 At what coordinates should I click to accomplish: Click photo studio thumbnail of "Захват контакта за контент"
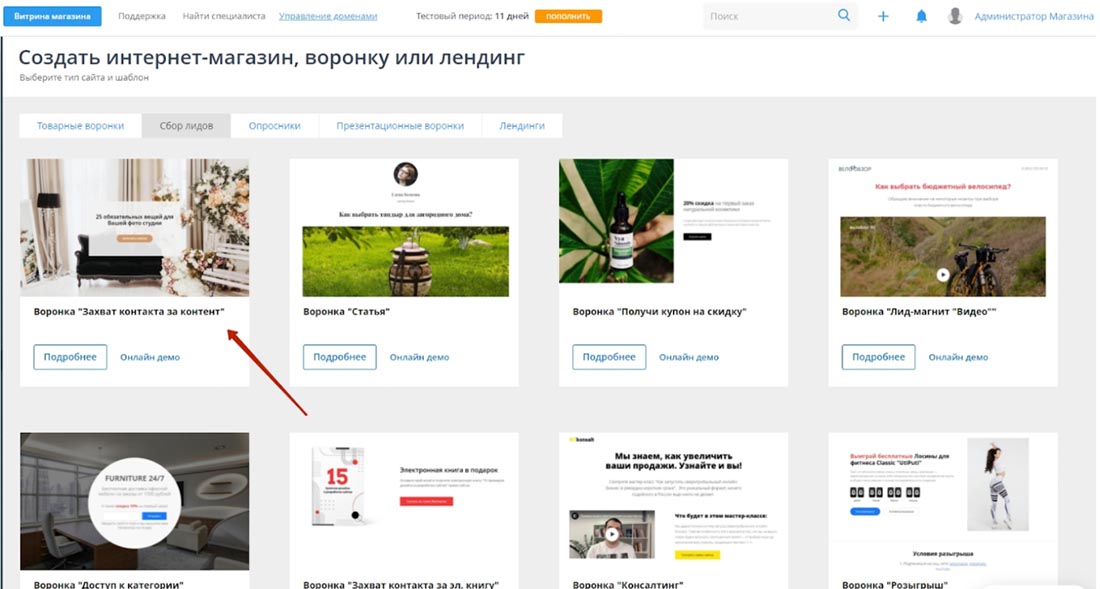135,227
